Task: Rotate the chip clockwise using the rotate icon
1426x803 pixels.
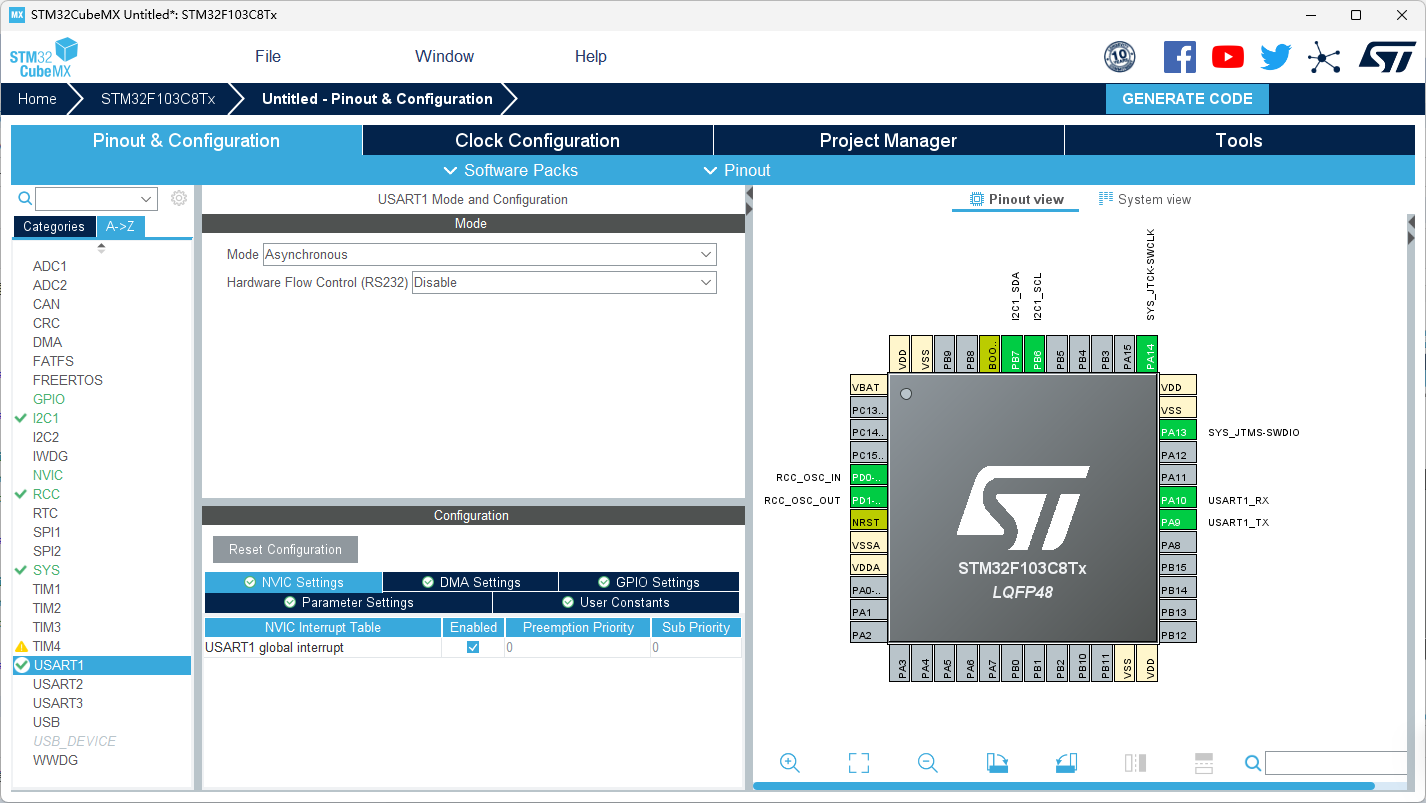Action: coord(996,762)
